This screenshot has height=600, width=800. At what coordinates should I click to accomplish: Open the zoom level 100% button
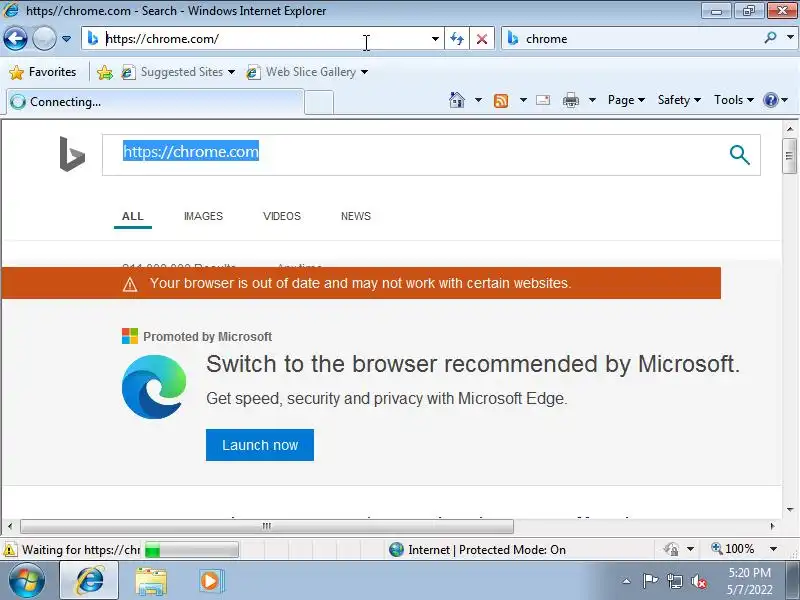732,549
